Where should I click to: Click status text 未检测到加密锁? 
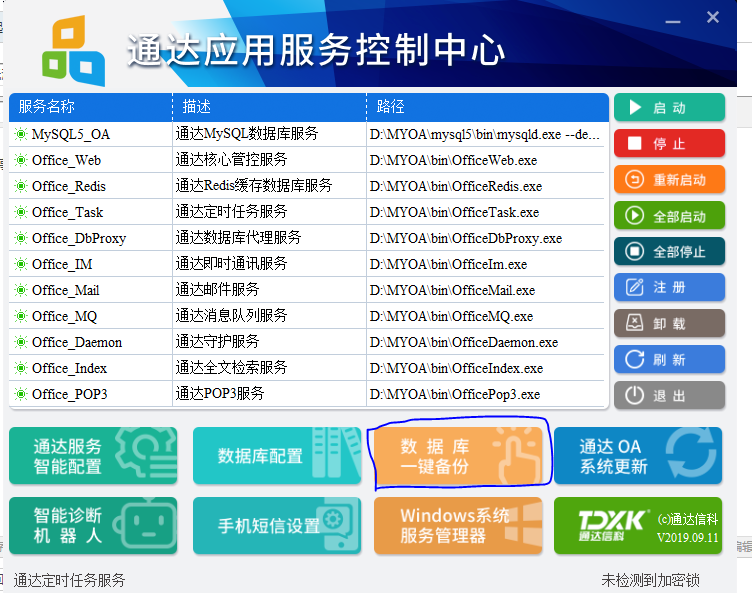pos(650,580)
